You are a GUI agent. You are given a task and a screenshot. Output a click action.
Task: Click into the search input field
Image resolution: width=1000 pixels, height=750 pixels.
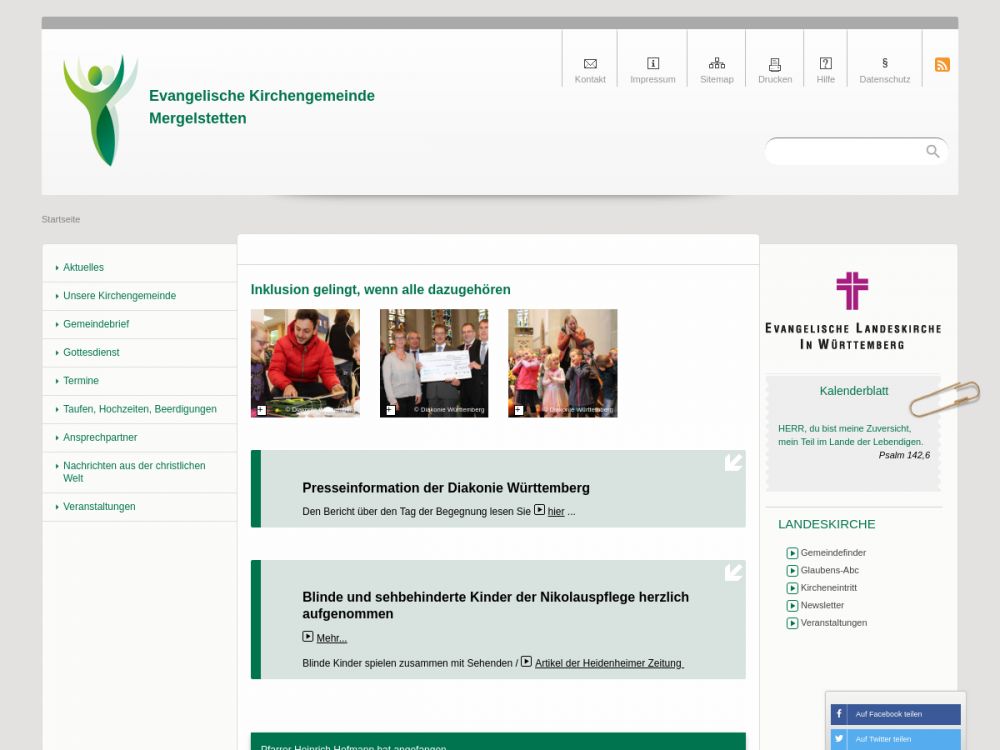point(845,152)
